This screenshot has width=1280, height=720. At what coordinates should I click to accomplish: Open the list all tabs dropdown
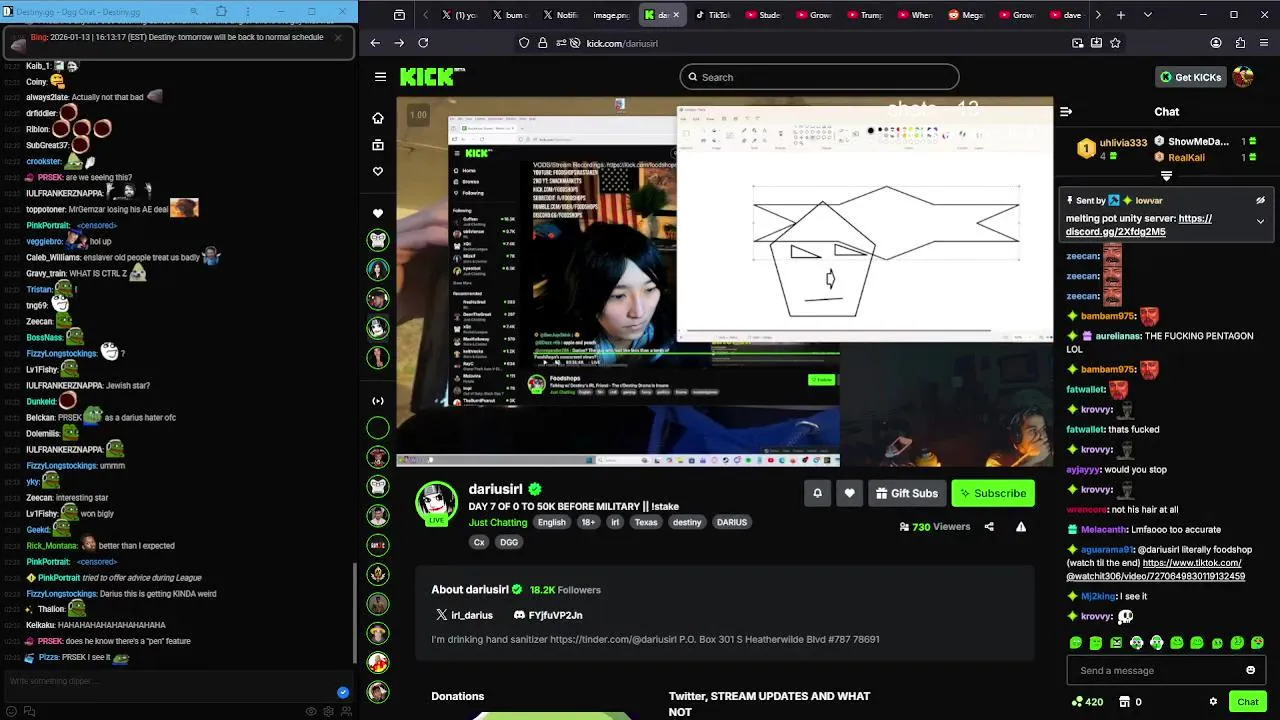coord(1147,15)
